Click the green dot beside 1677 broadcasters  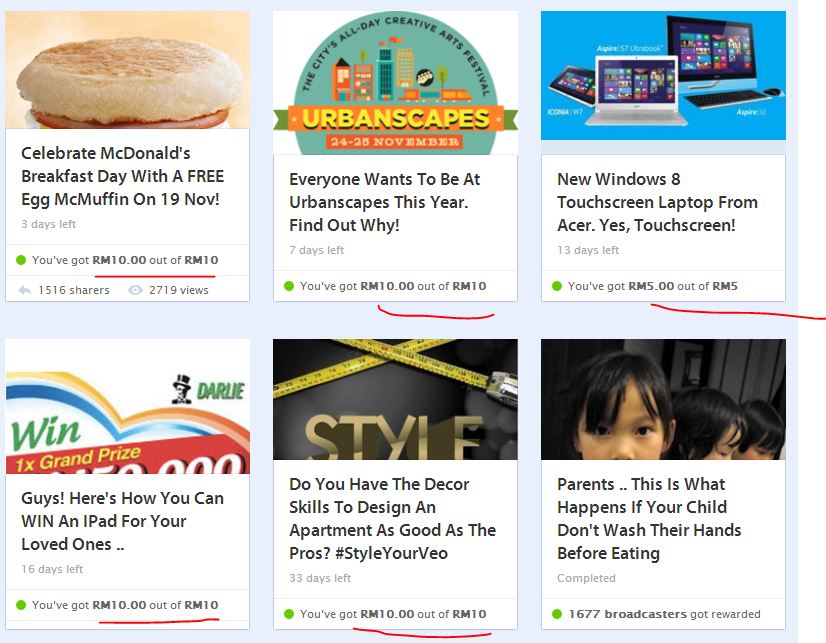point(557,614)
